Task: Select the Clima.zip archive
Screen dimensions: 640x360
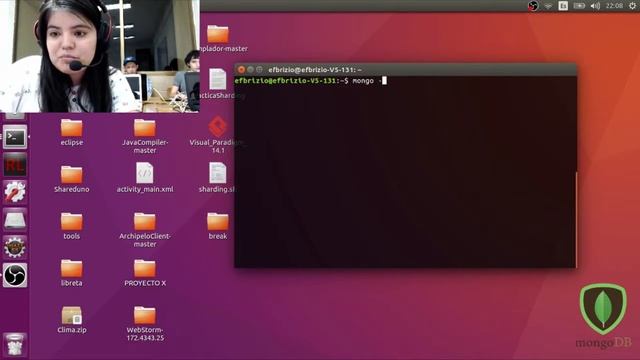Action: click(x=71, y=320)
